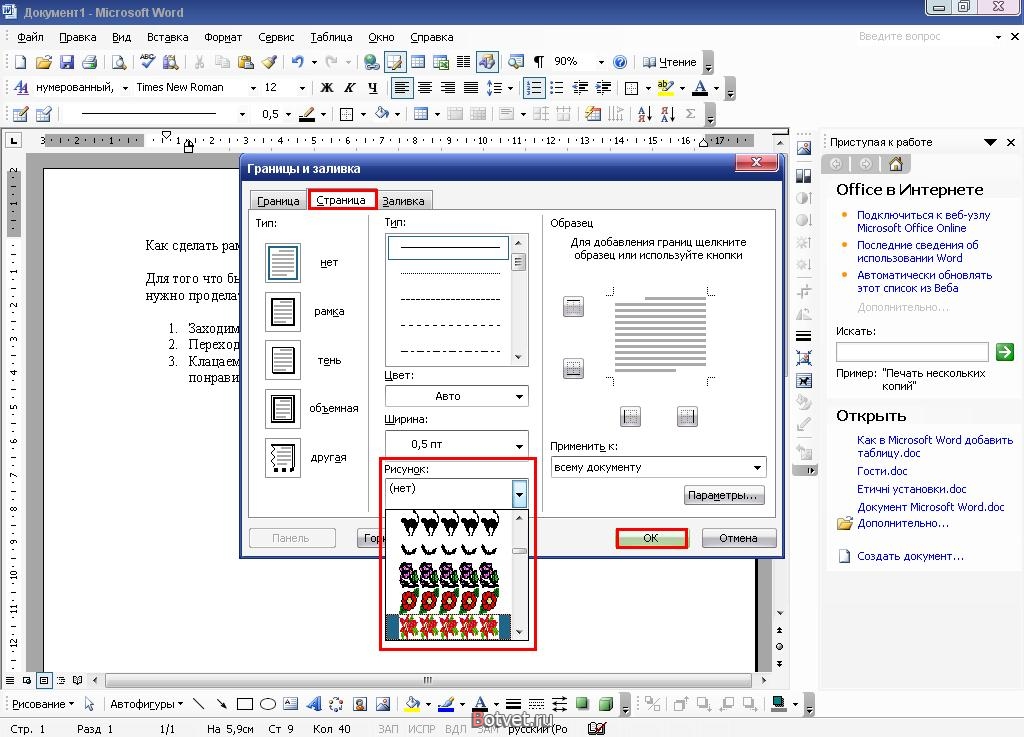Open the Гости.doc link

click(x=882, y=471)
